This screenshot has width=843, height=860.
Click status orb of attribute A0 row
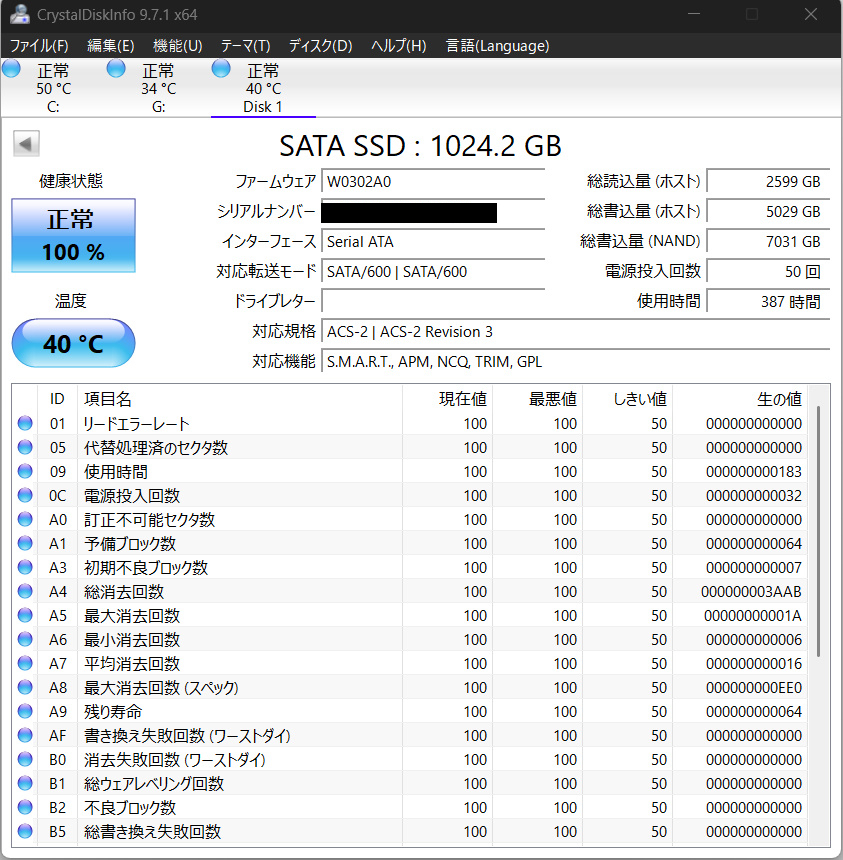coord(25,519)
